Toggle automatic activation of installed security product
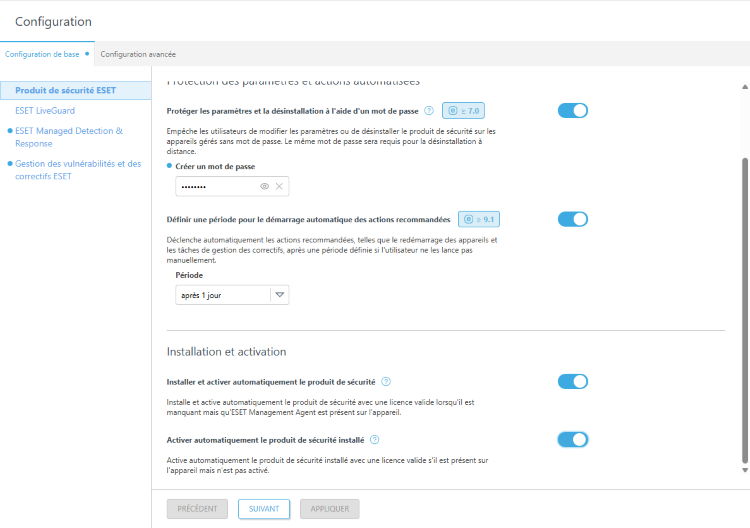This screenshot has width=750, height=528. click(x=572, y=439)
